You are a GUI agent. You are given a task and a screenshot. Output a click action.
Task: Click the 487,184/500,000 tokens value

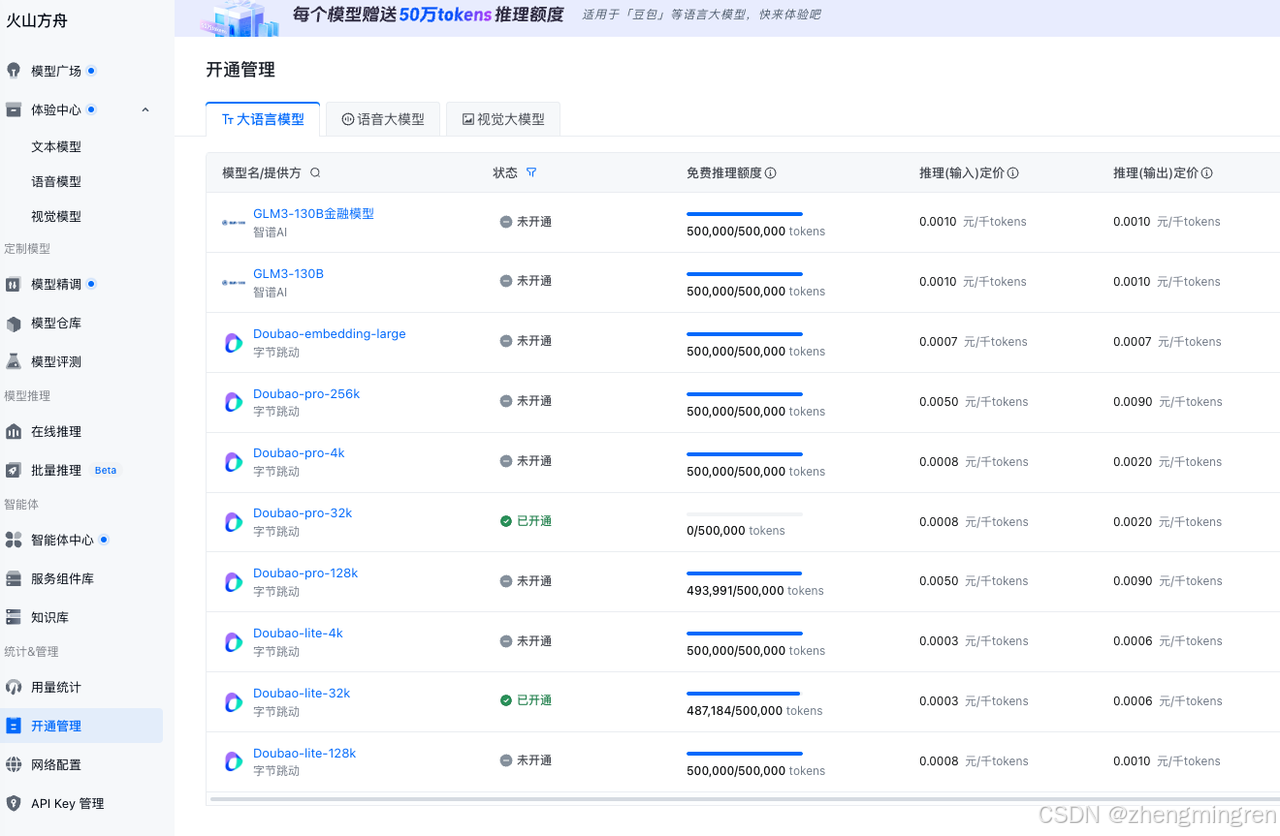755,711
